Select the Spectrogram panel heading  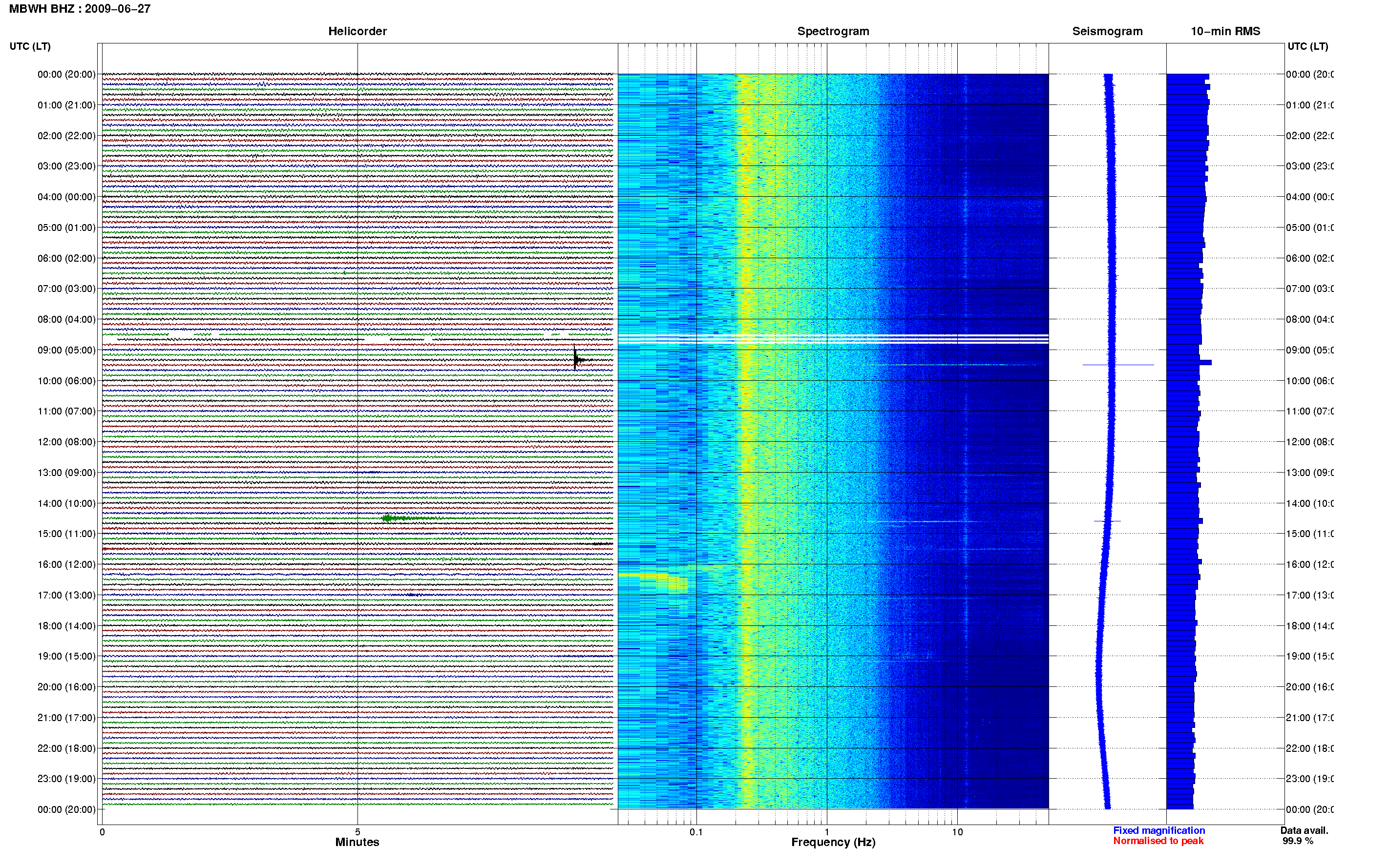point(833,32)
